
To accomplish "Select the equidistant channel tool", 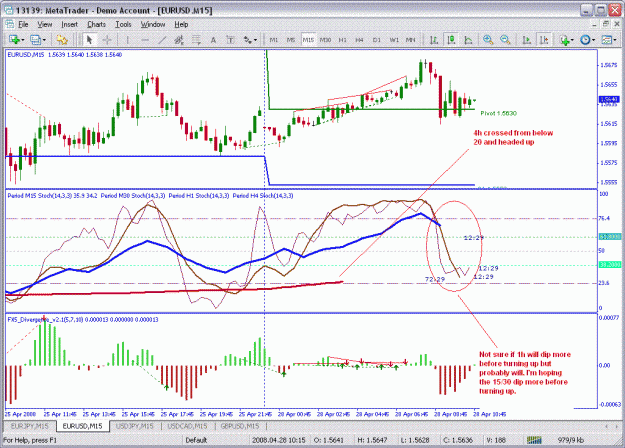I will (179, 40).
